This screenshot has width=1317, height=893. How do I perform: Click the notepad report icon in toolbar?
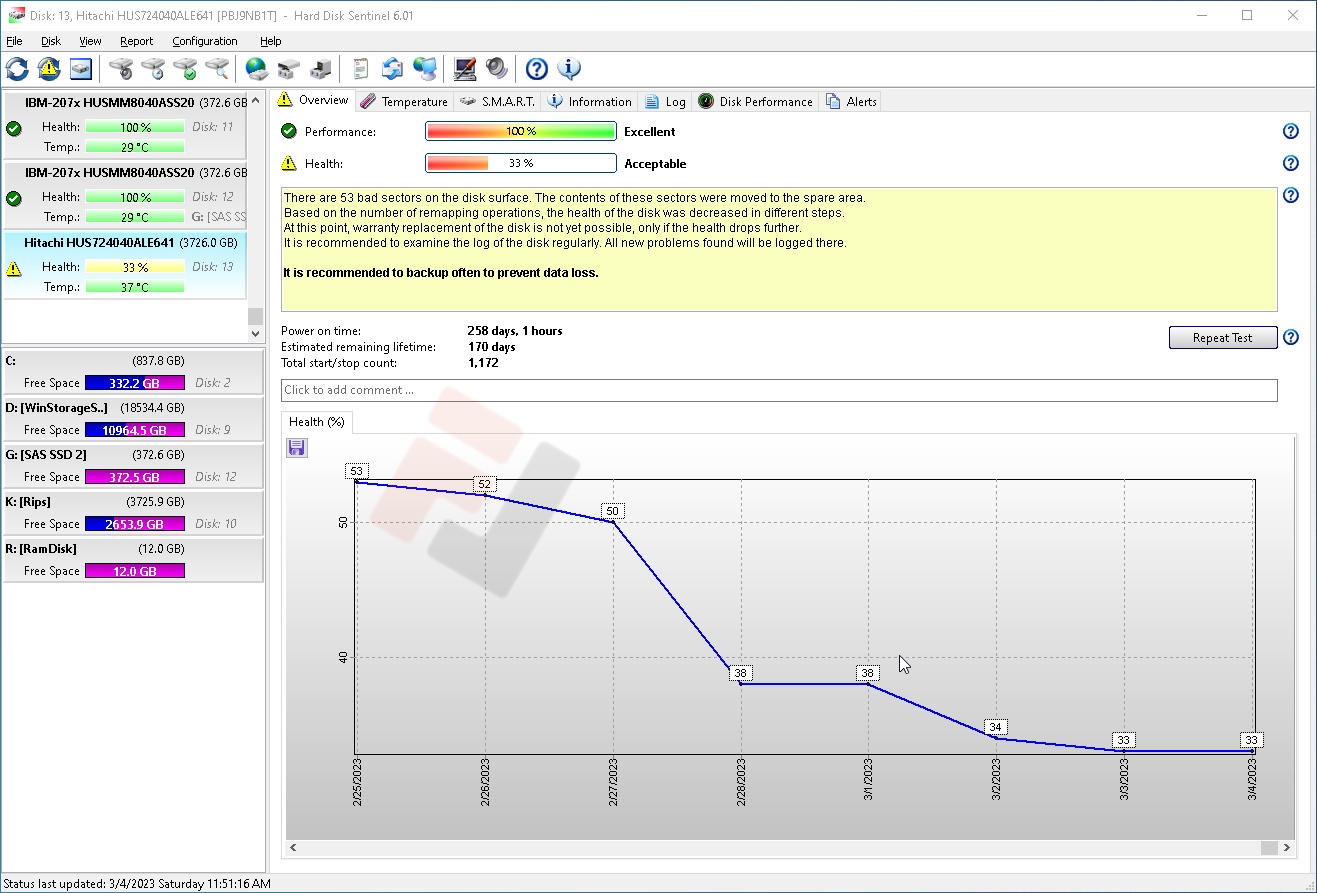pos(361,69)
